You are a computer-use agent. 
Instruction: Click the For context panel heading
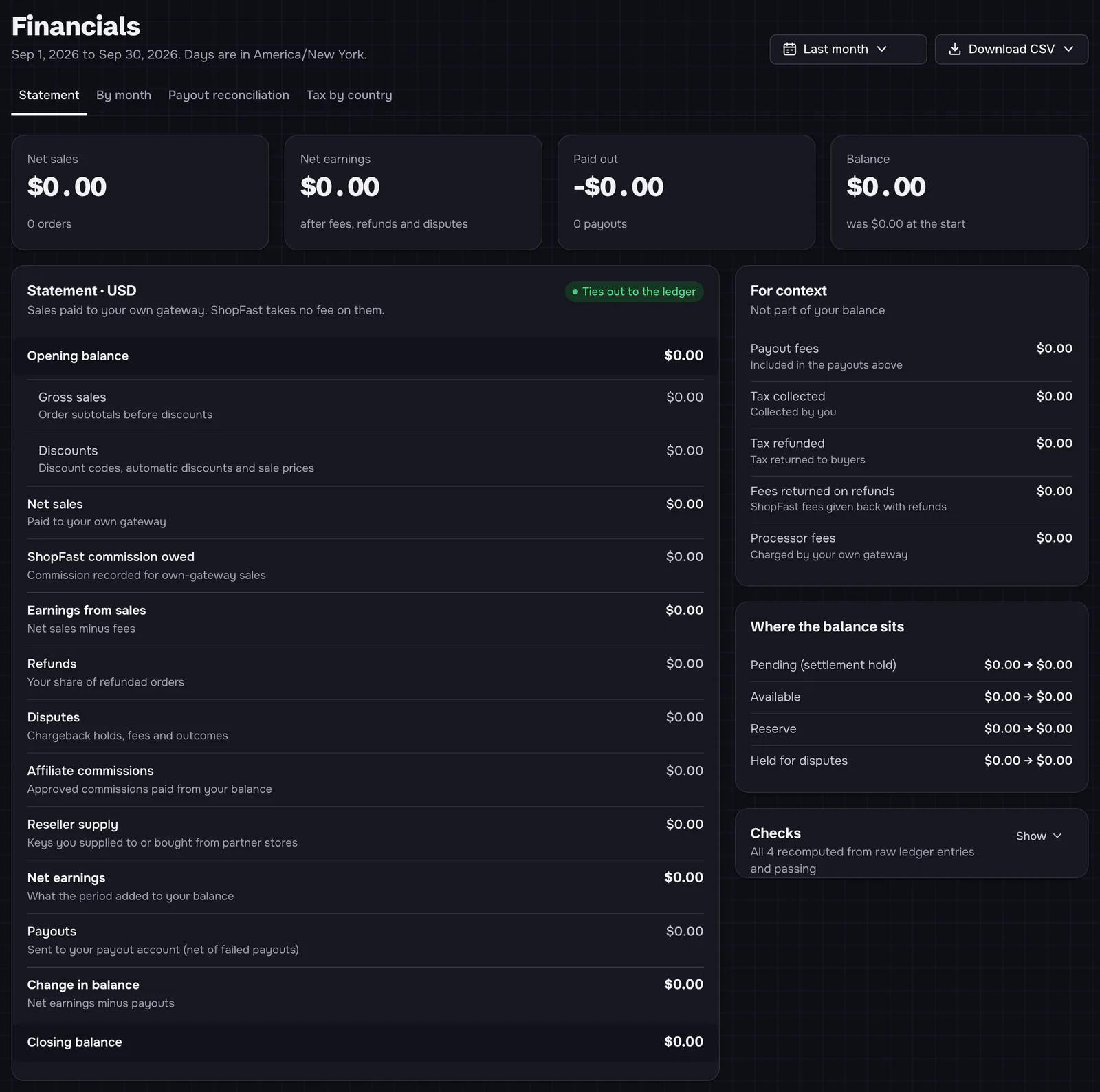coord(789,291)
